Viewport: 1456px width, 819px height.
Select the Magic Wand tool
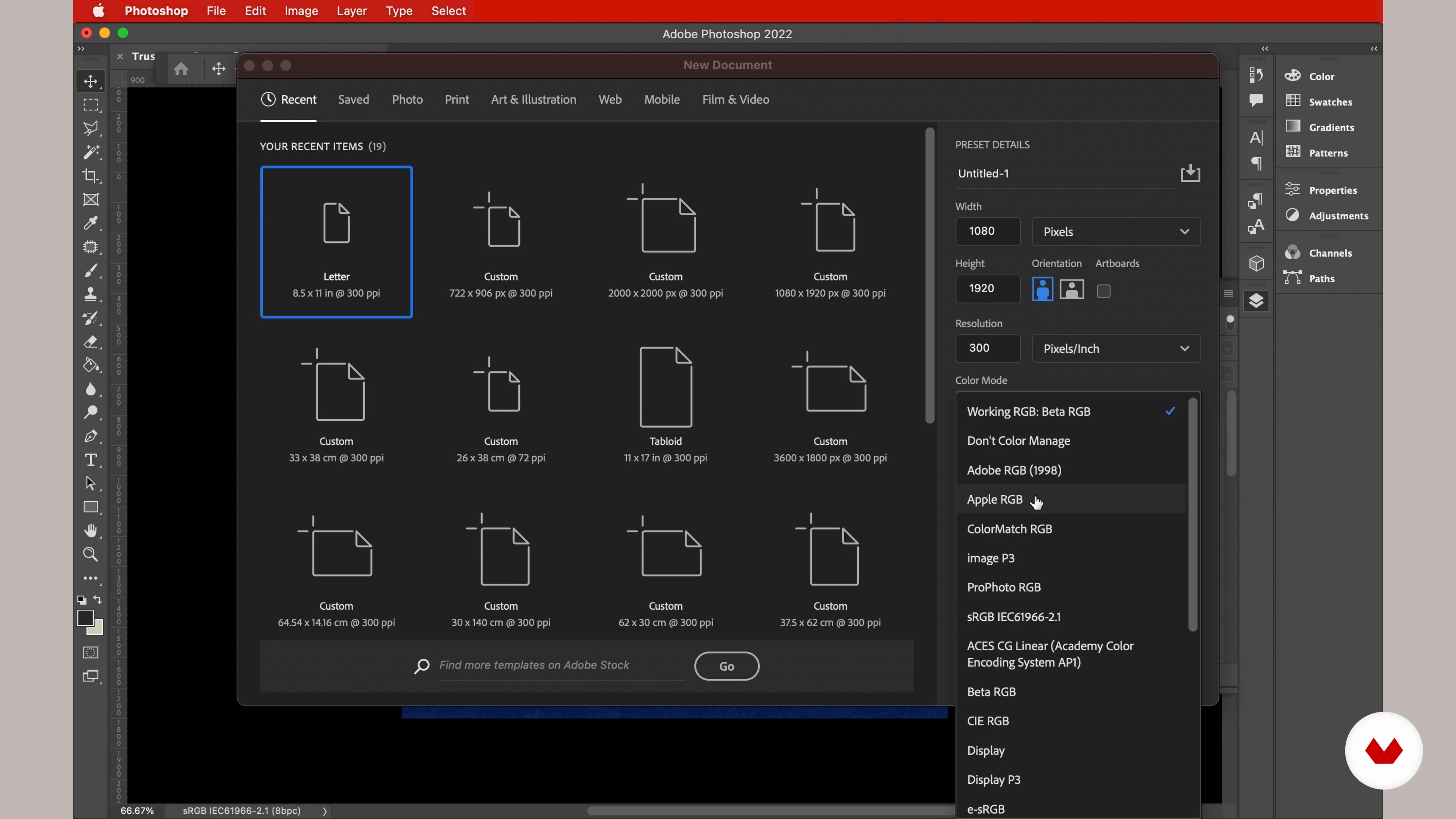[x=91, y=152]
